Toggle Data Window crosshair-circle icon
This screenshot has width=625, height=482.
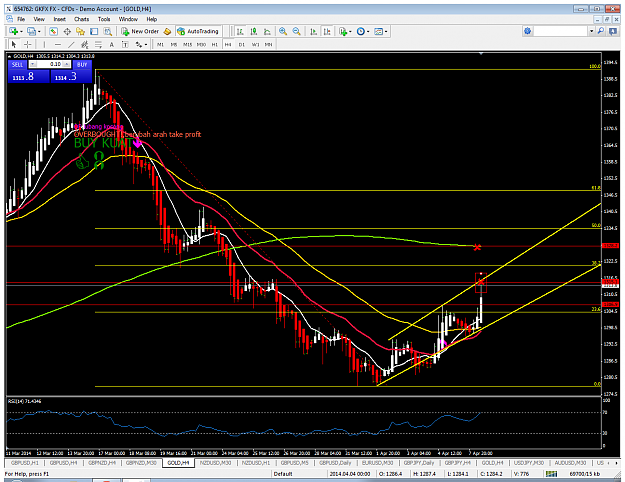coord(67,31)
